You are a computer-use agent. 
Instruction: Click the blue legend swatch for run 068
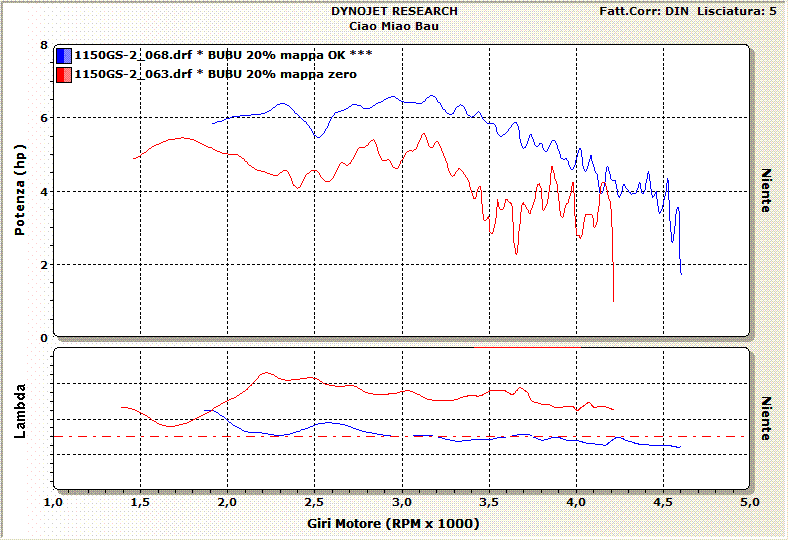click(x=64, y=56)
